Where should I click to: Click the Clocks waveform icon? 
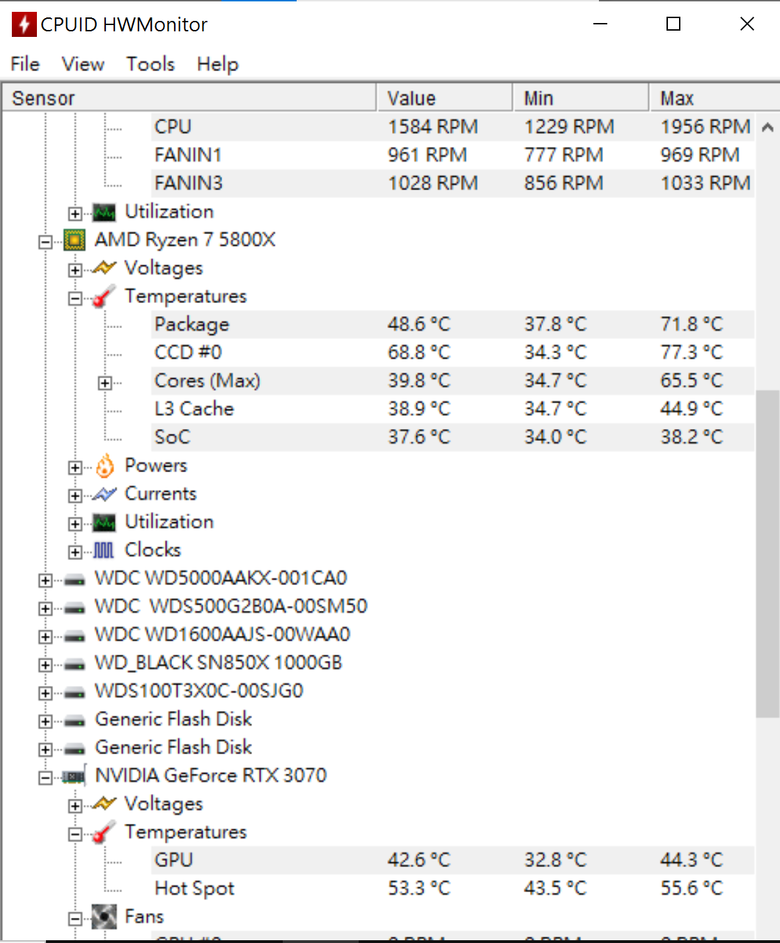tap(103, 550)
